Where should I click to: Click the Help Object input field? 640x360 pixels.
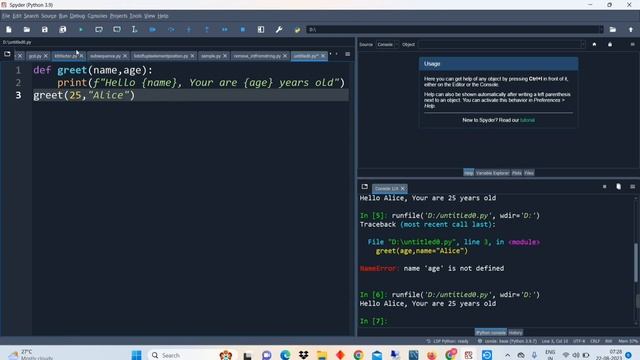[x=499, y=44]
